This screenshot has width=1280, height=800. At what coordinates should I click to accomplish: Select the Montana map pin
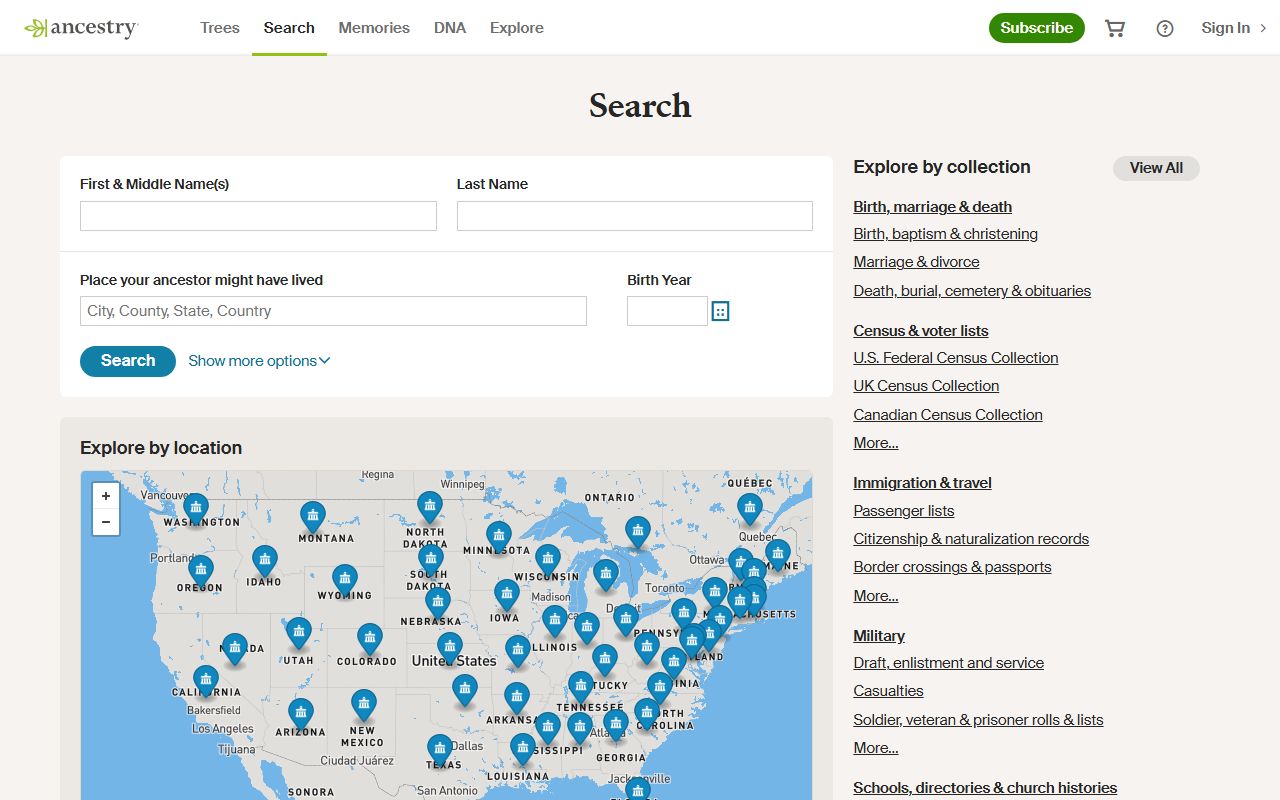[313, 518]
